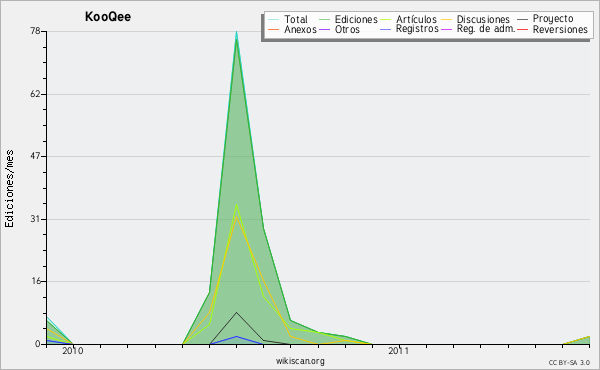Click the CC BY-SA 3.0 license text

tap(569, 363)
